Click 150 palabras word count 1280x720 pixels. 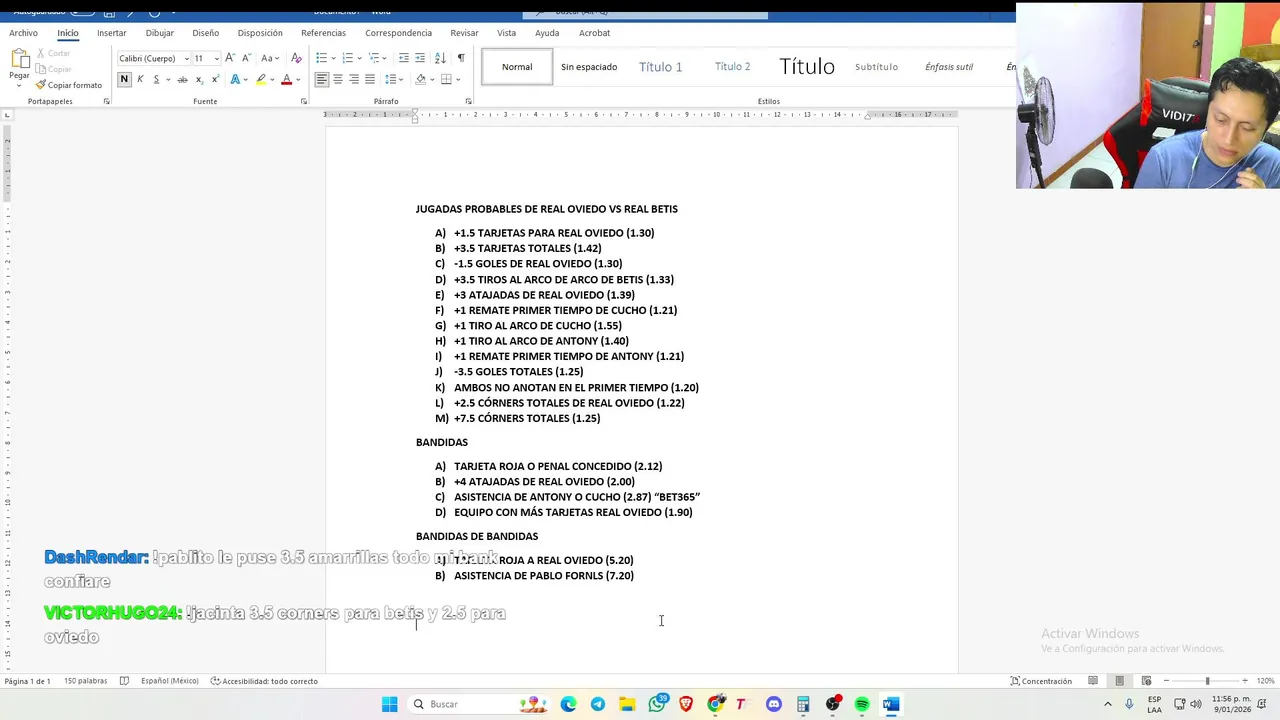[85, 681]
